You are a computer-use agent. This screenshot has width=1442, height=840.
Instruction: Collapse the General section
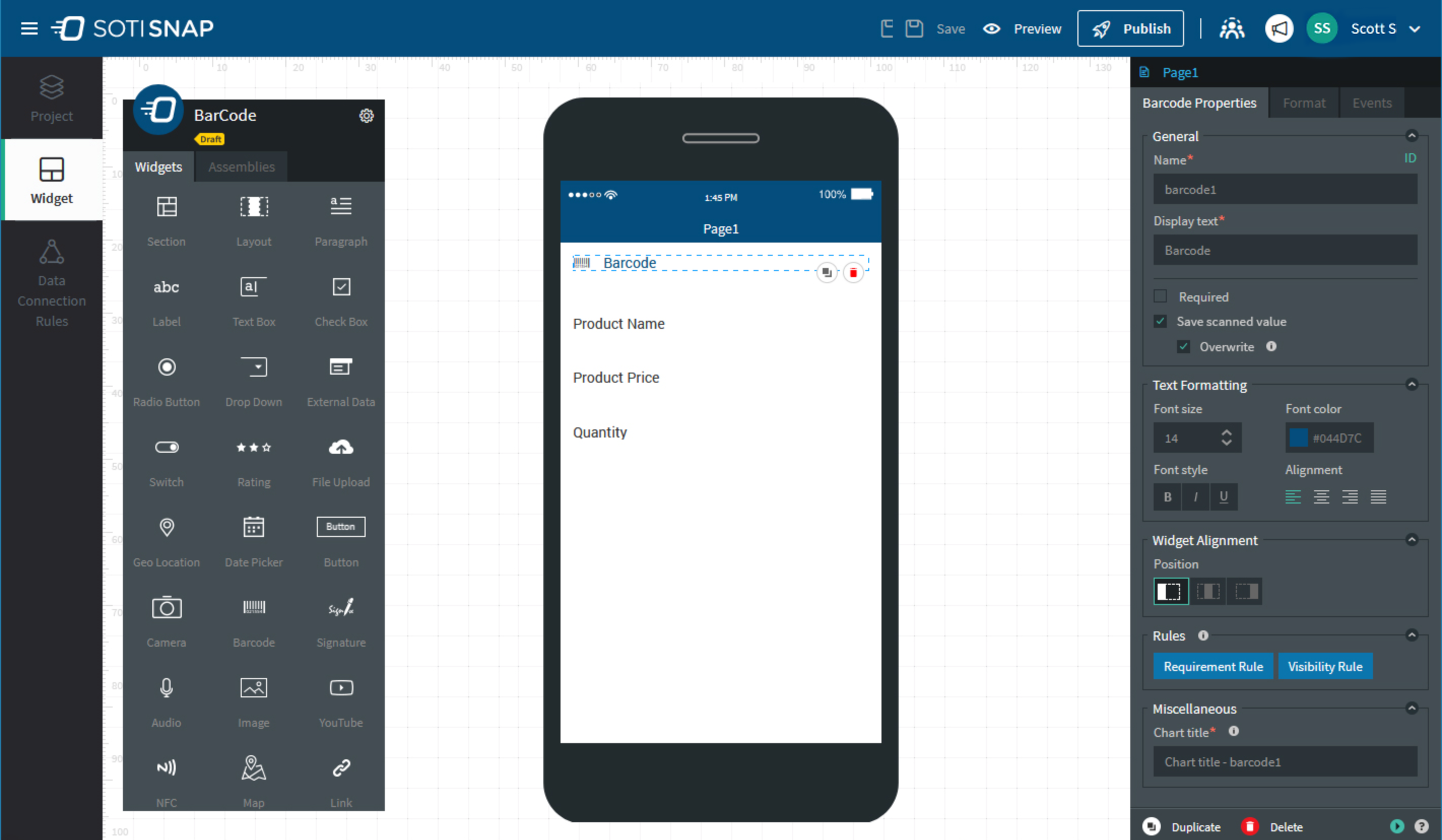1412,136
